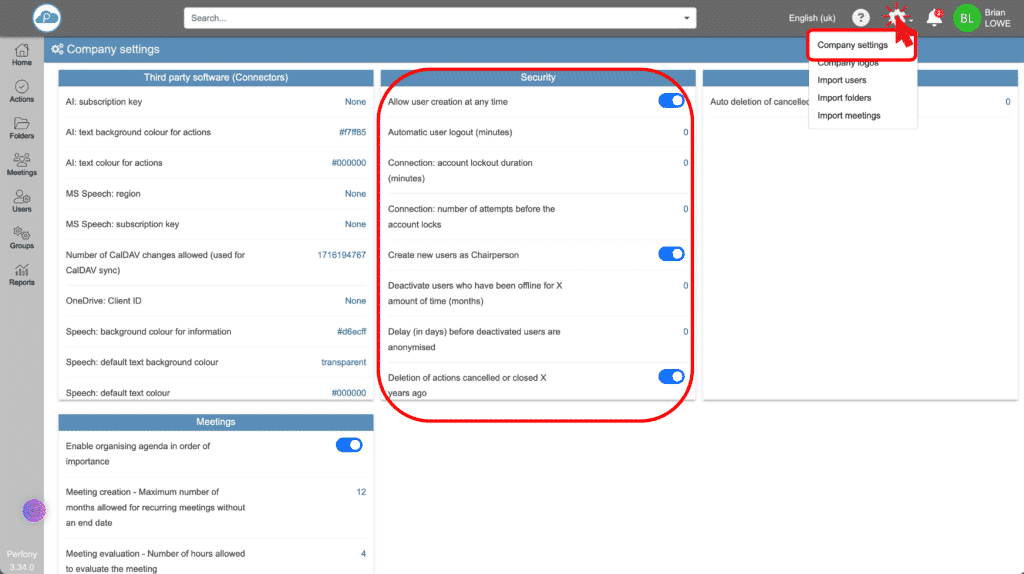Choose Import meetings menu entry

pos(848,115)
